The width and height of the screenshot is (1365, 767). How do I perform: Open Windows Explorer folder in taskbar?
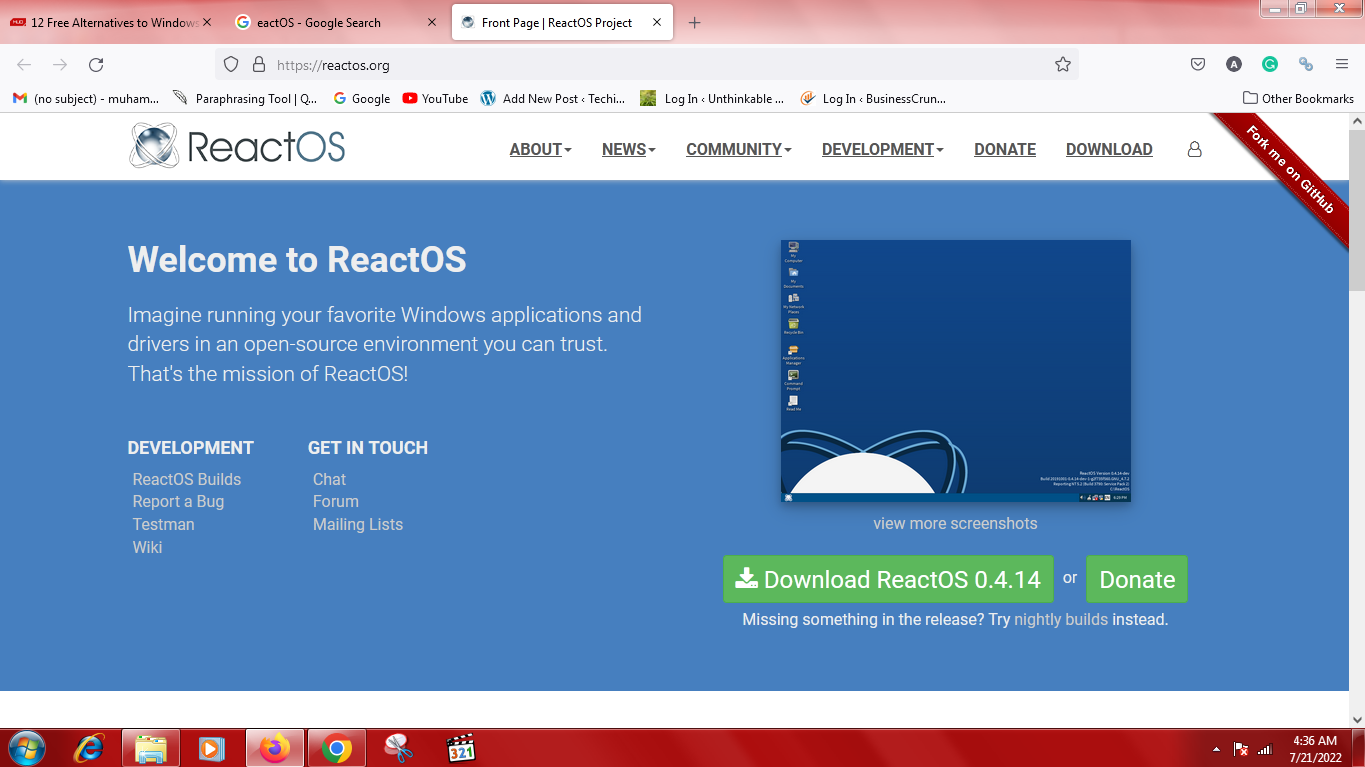151,748
